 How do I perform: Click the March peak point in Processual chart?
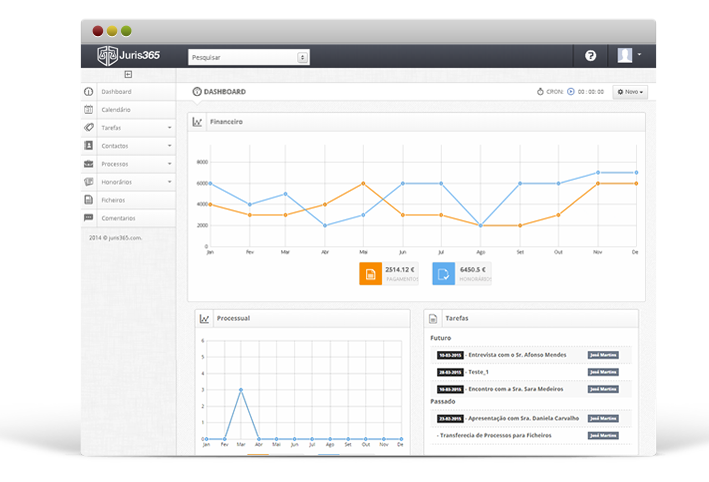(x=241, y=390)
